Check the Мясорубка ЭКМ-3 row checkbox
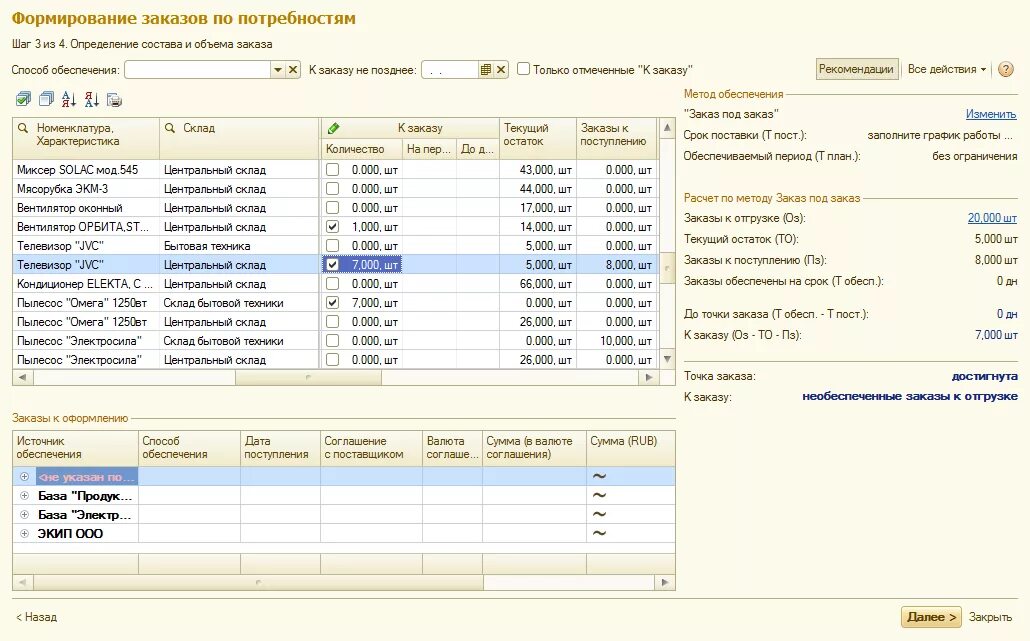The width and height of the screenshot is (1030, 641). click(332, 188)
